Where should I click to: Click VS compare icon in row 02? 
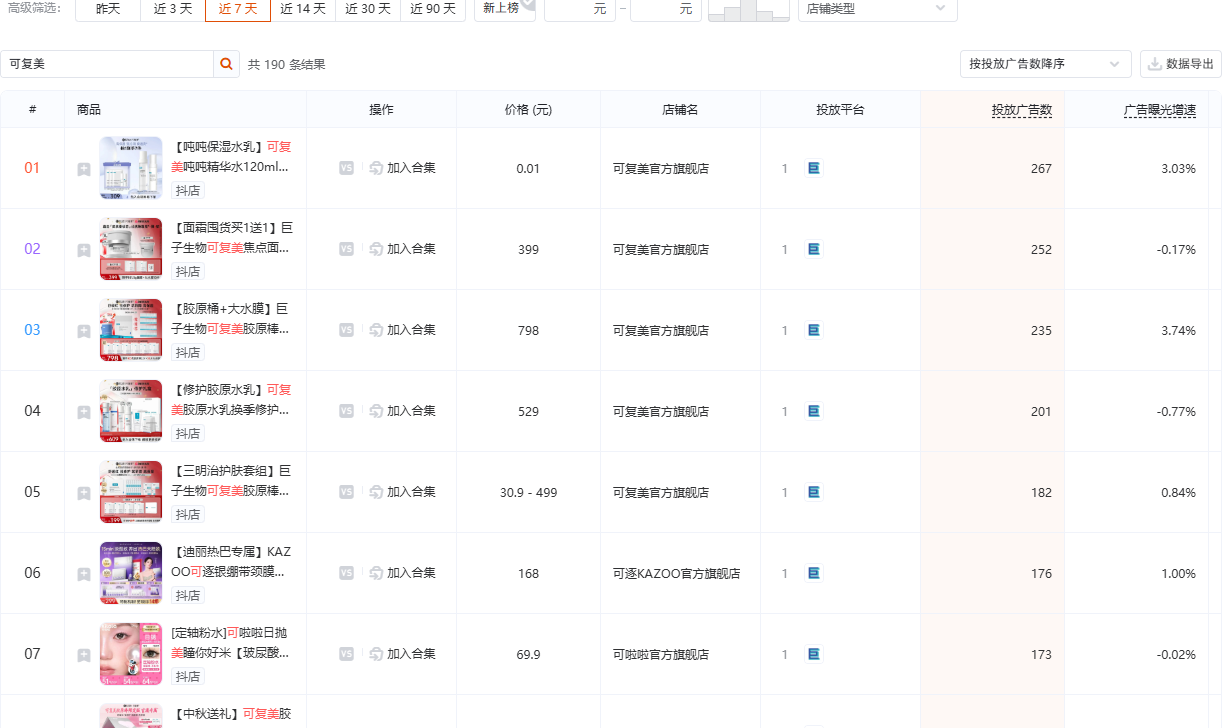[x=346, y=249]
